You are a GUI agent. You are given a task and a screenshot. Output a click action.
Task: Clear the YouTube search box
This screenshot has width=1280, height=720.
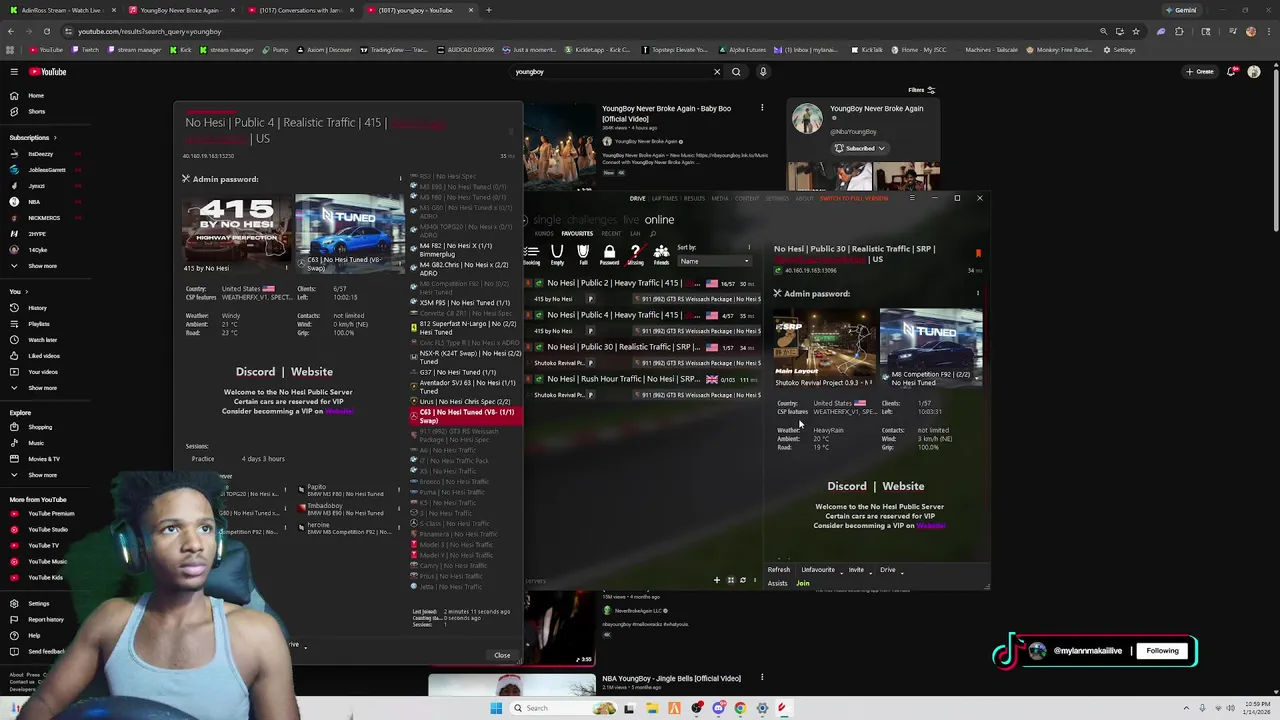(x=716, y=72)
